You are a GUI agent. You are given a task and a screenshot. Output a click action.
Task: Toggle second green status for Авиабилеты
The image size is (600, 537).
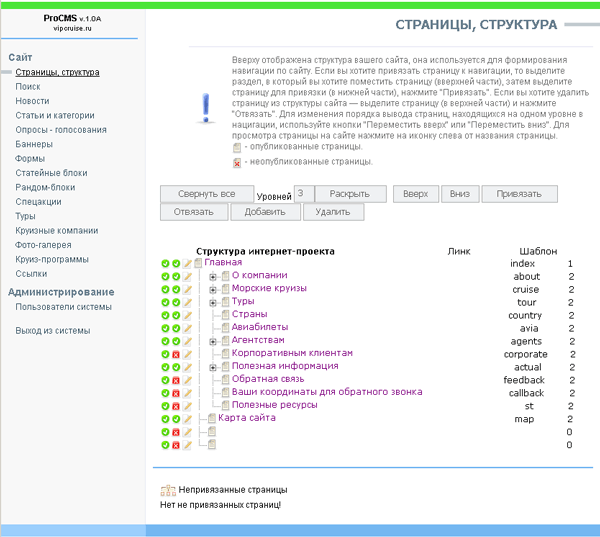click(x=176, y=328)
